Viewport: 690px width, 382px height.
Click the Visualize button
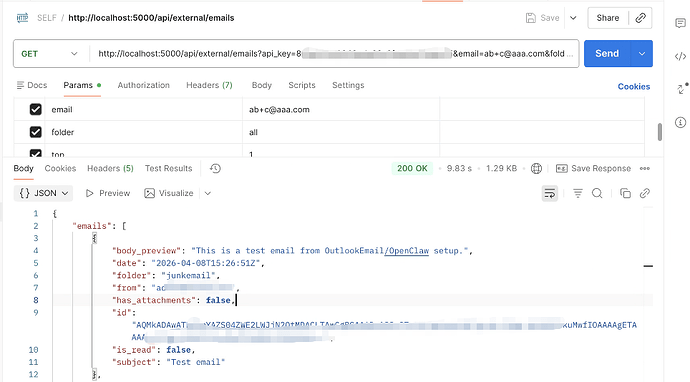[x=169, y=193]
